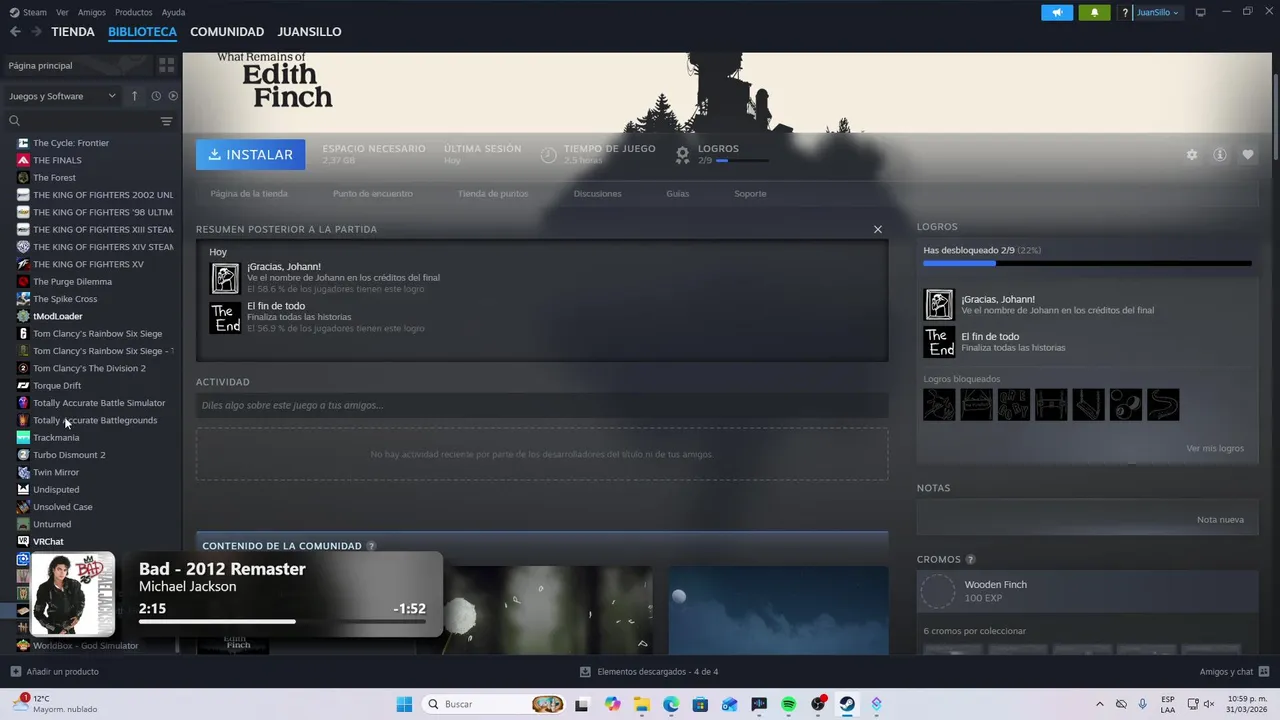Open the Productos menu
The width and height of the screenshot is (1280, 720).
coord(134,12)
